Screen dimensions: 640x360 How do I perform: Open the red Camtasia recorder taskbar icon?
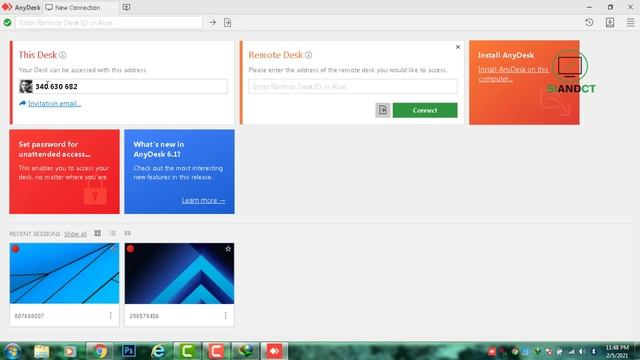[x=216, y=351]
